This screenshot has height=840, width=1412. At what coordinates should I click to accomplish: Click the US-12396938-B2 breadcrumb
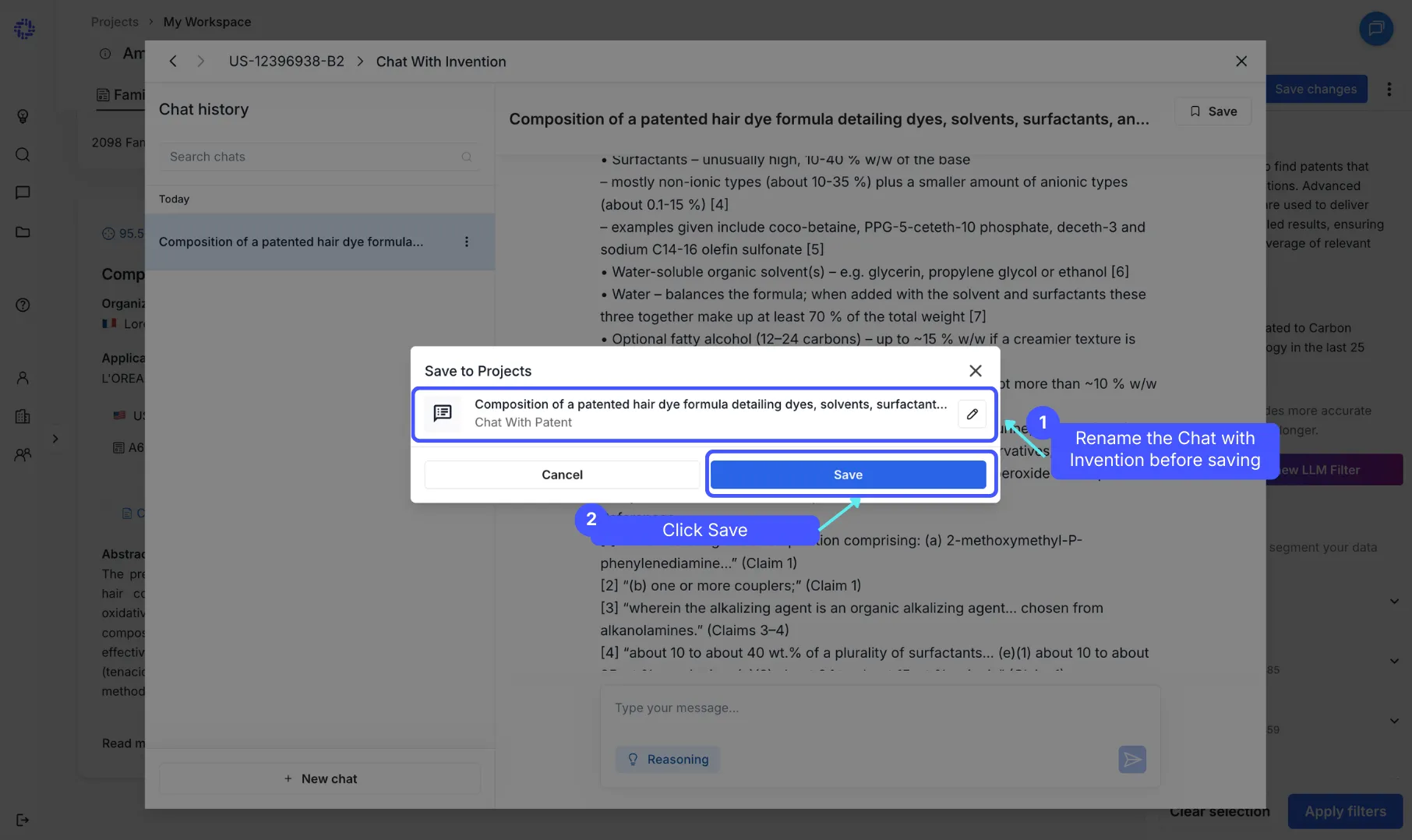coord(286,62)
